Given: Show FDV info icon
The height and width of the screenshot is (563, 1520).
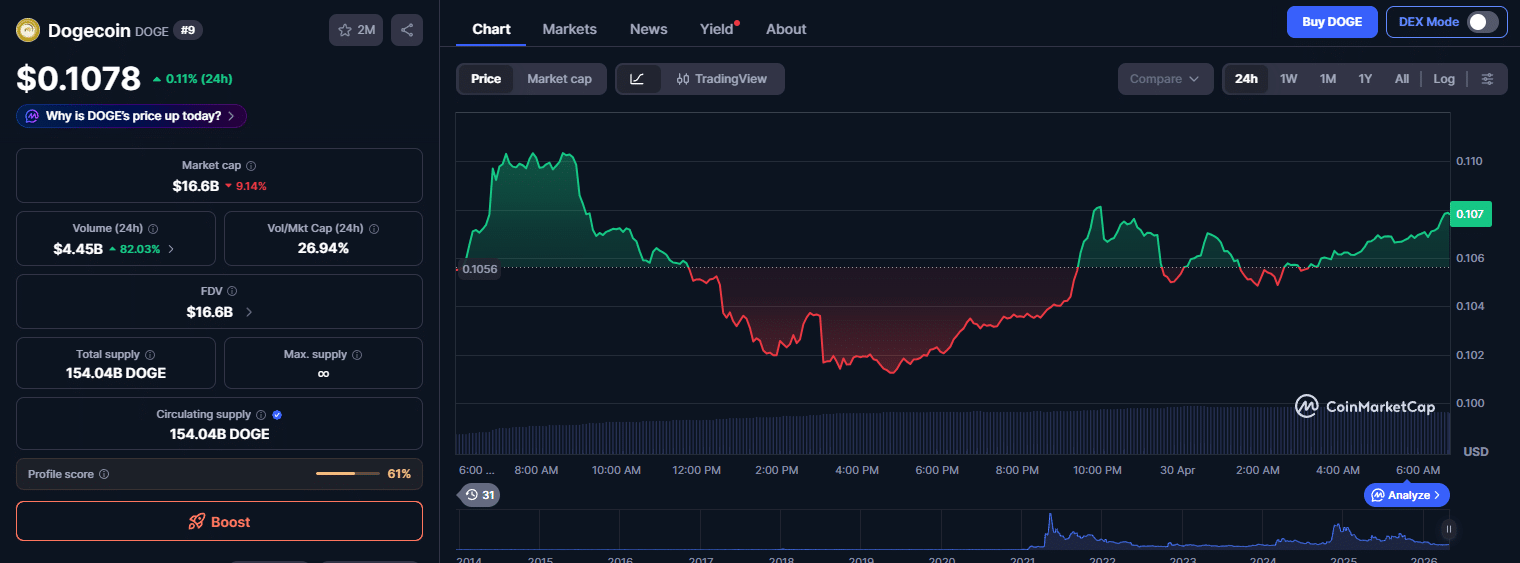Looking at the screenshot, I should pos(232,291).
